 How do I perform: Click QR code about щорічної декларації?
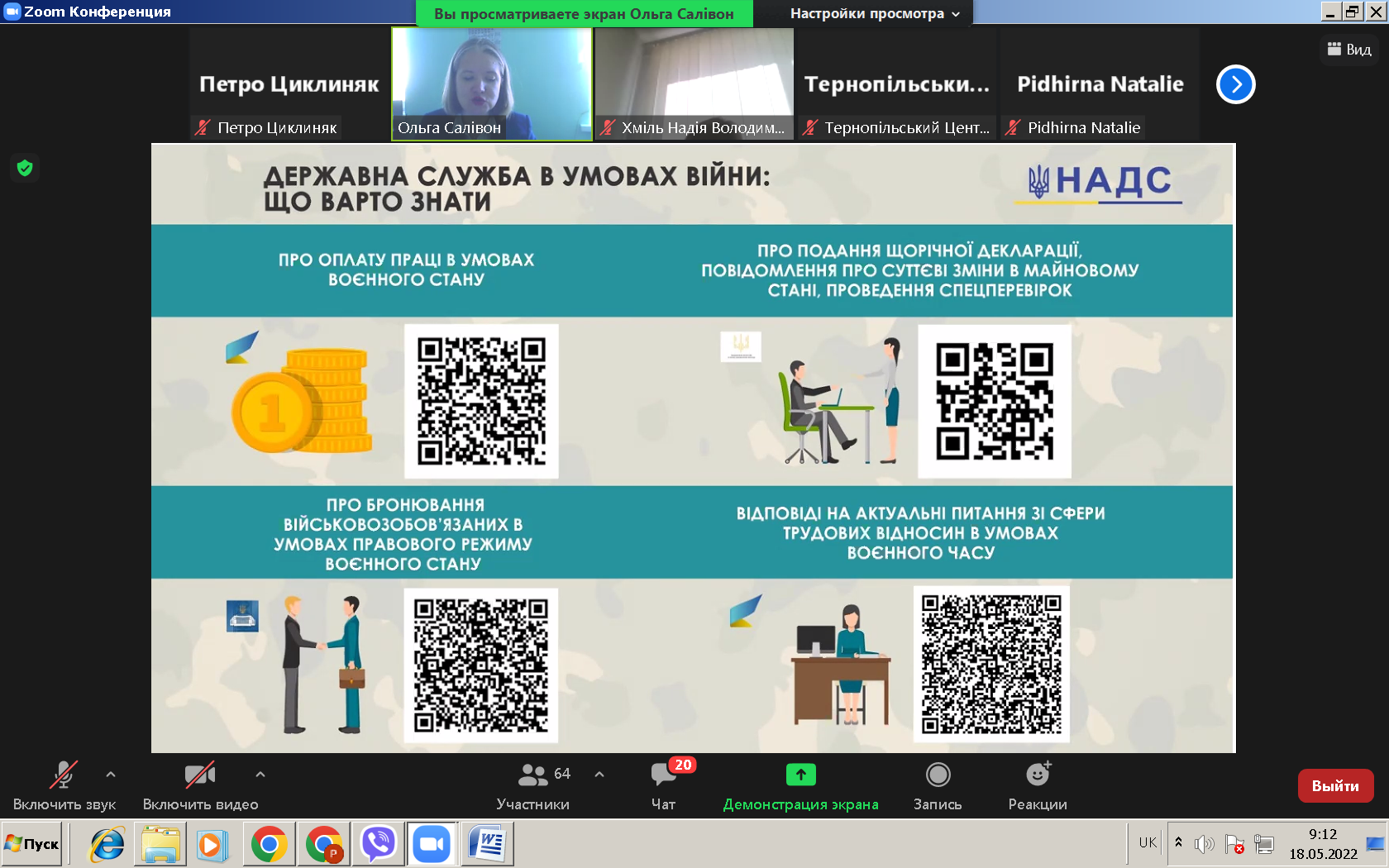tap(995, 401)
